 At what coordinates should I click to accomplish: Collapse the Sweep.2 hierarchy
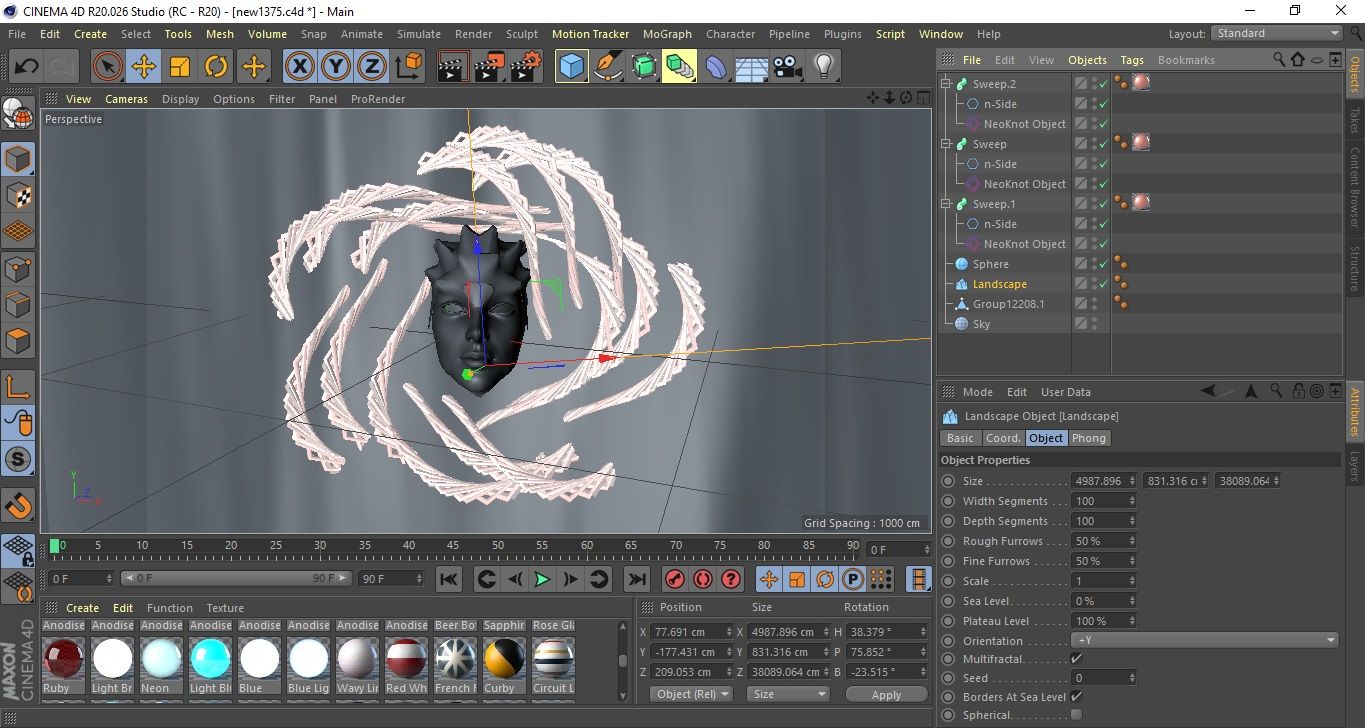click(946, 84)
